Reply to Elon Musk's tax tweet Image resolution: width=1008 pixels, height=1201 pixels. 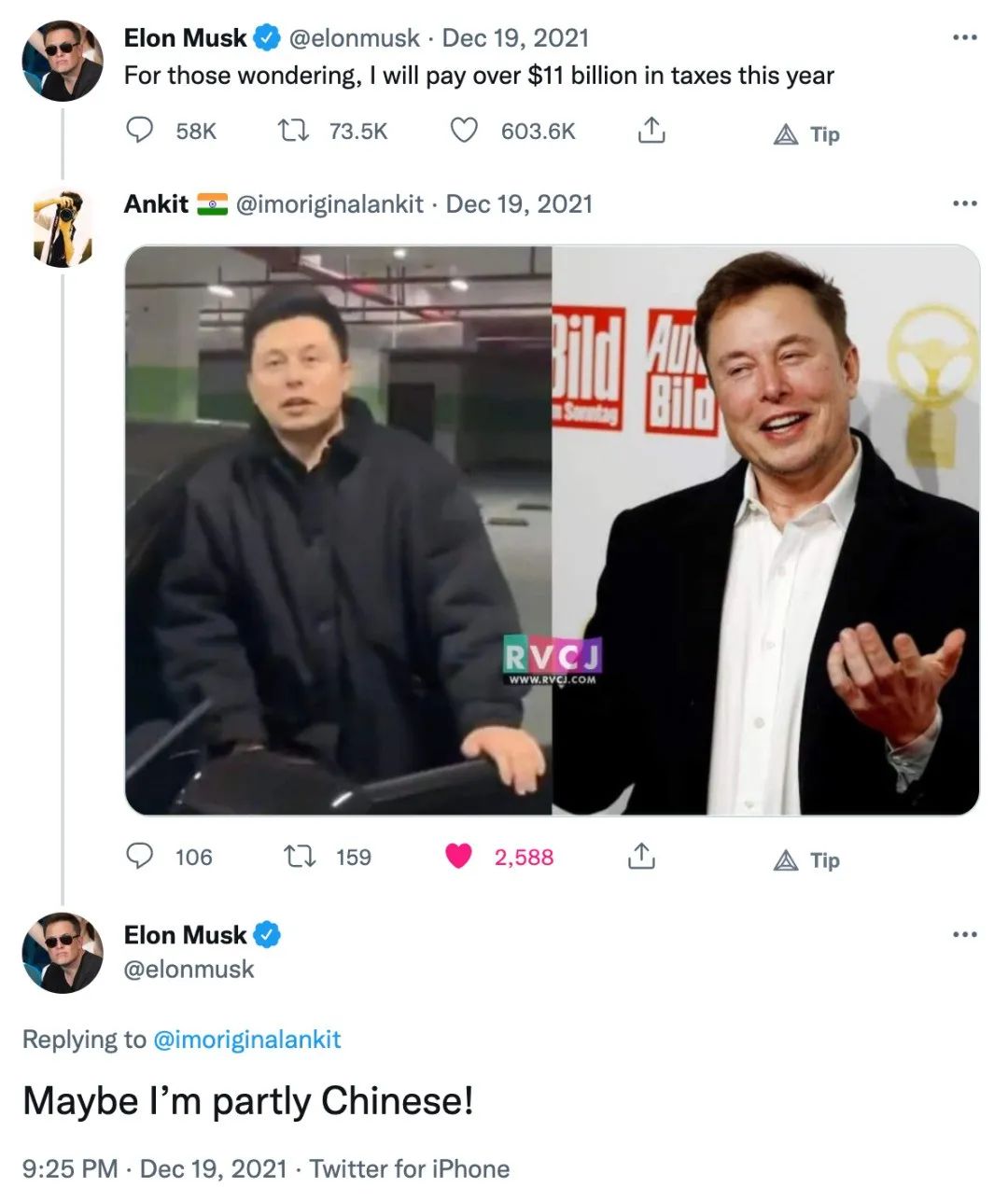(141, 132)
